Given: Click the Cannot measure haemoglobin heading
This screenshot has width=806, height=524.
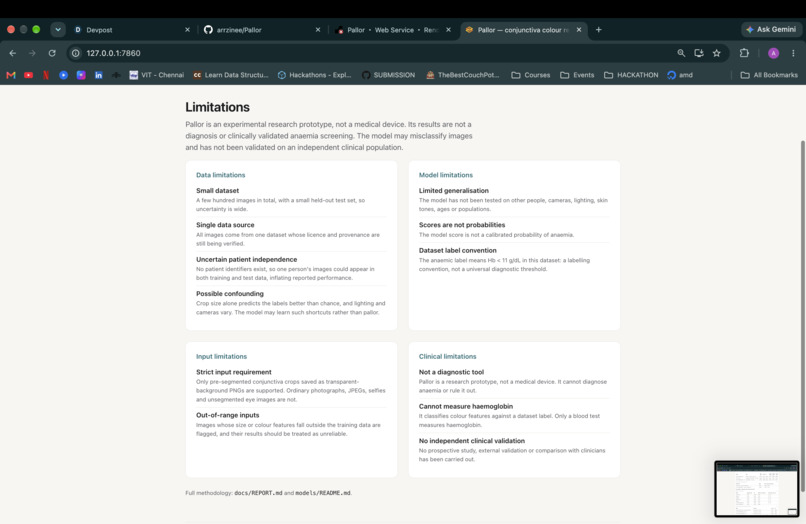Looking at the screenshot, I should tap(466, 406).
